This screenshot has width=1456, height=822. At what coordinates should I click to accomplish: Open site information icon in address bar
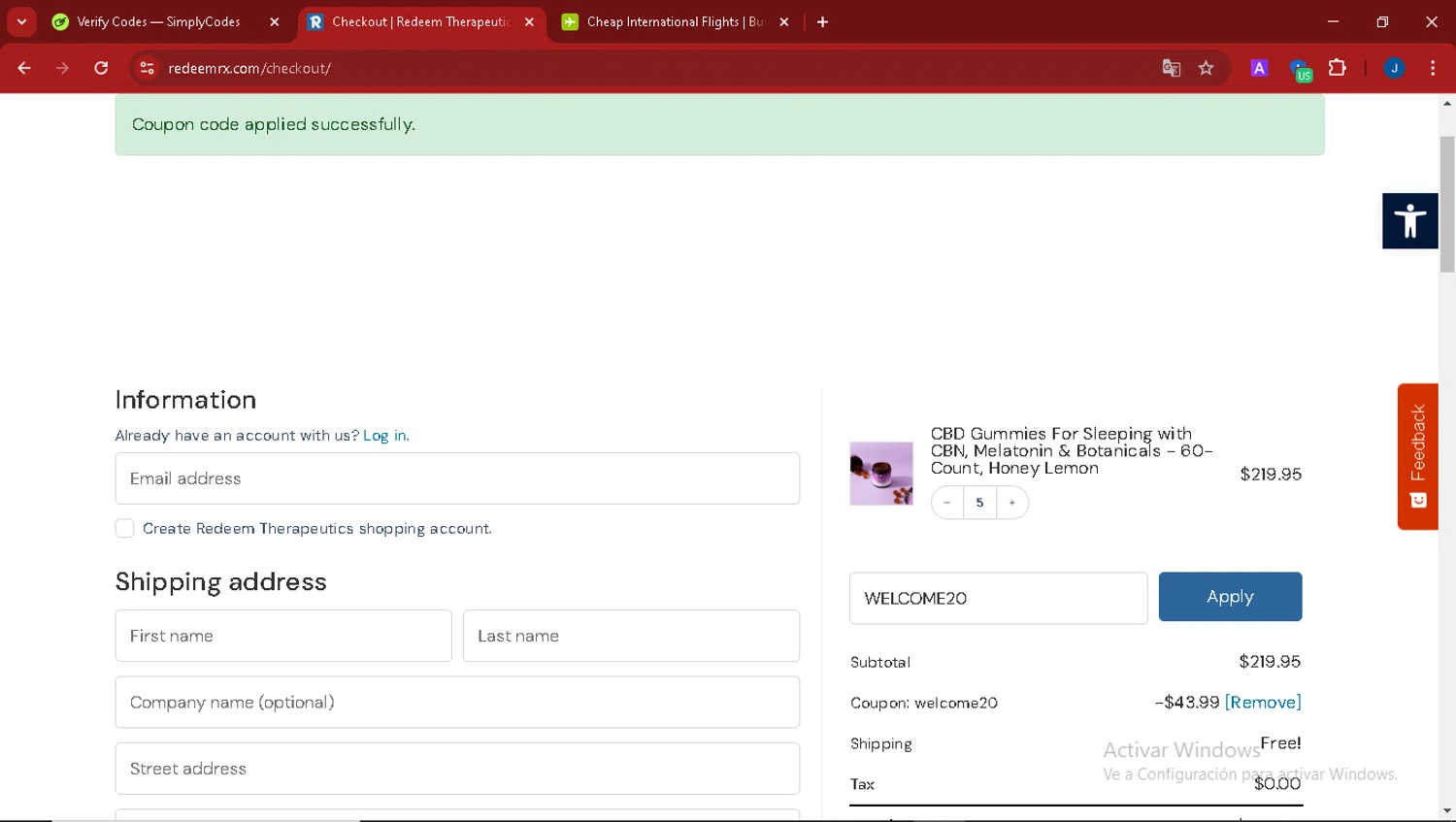click(147, 68)
